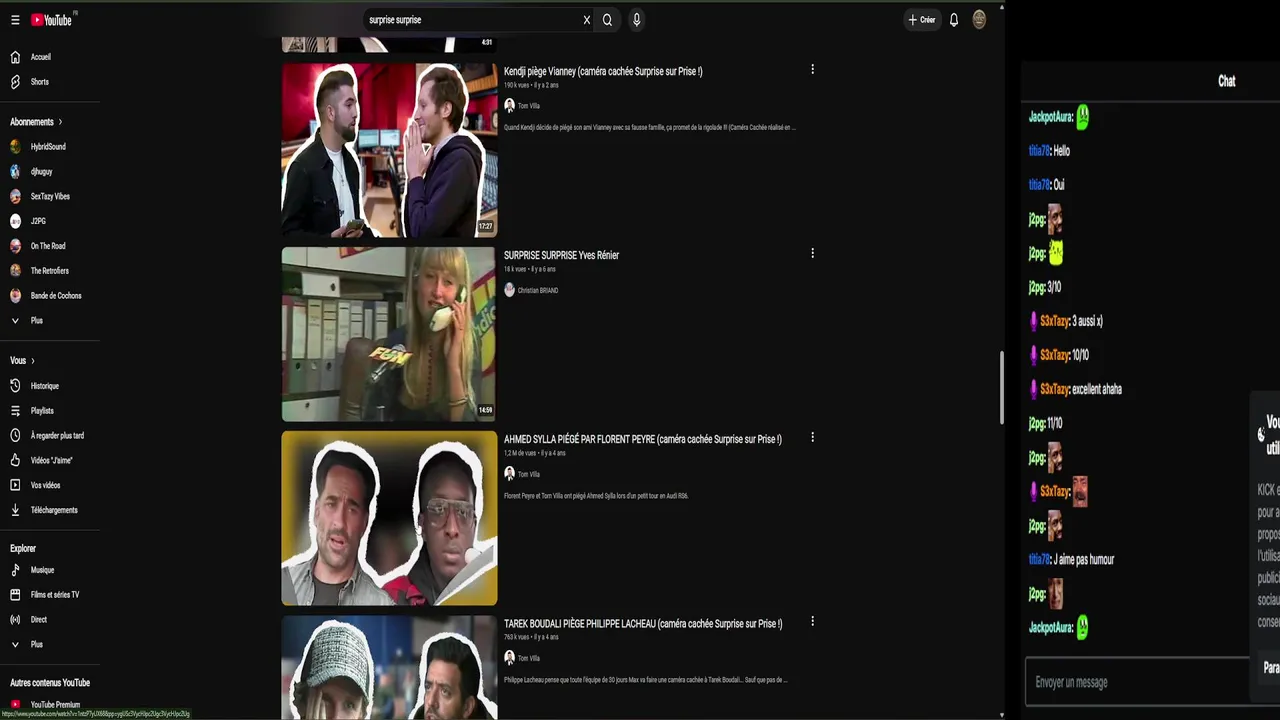Open Vidéos "J'aime" in sidebar

(51, 461)
